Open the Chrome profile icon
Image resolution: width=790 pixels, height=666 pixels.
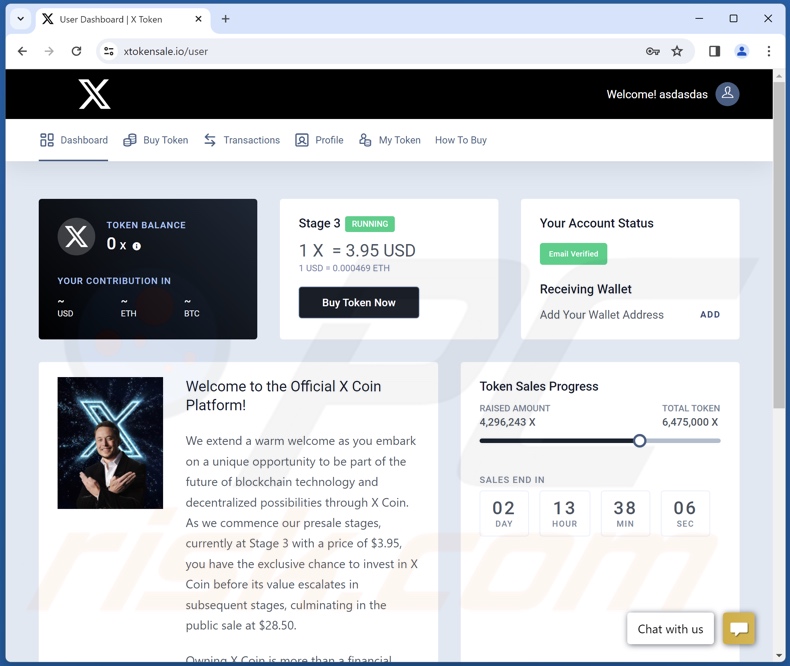[x=742, y=51]
